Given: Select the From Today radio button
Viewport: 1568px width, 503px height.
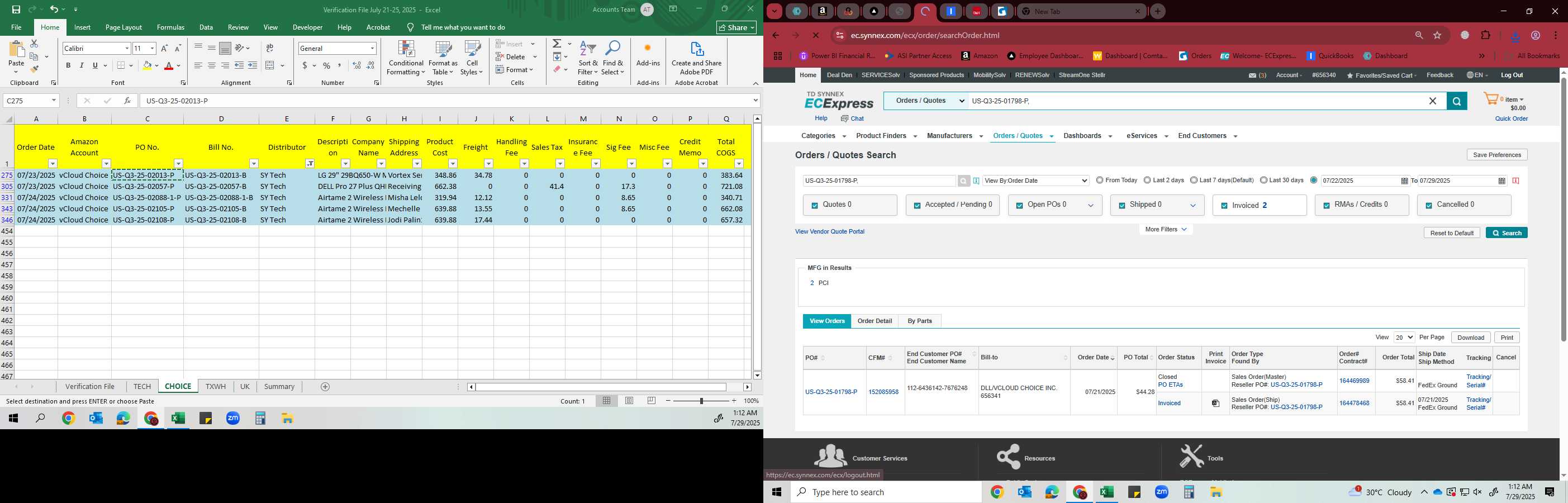Looking at the screenshot, I should (1099, 181).
